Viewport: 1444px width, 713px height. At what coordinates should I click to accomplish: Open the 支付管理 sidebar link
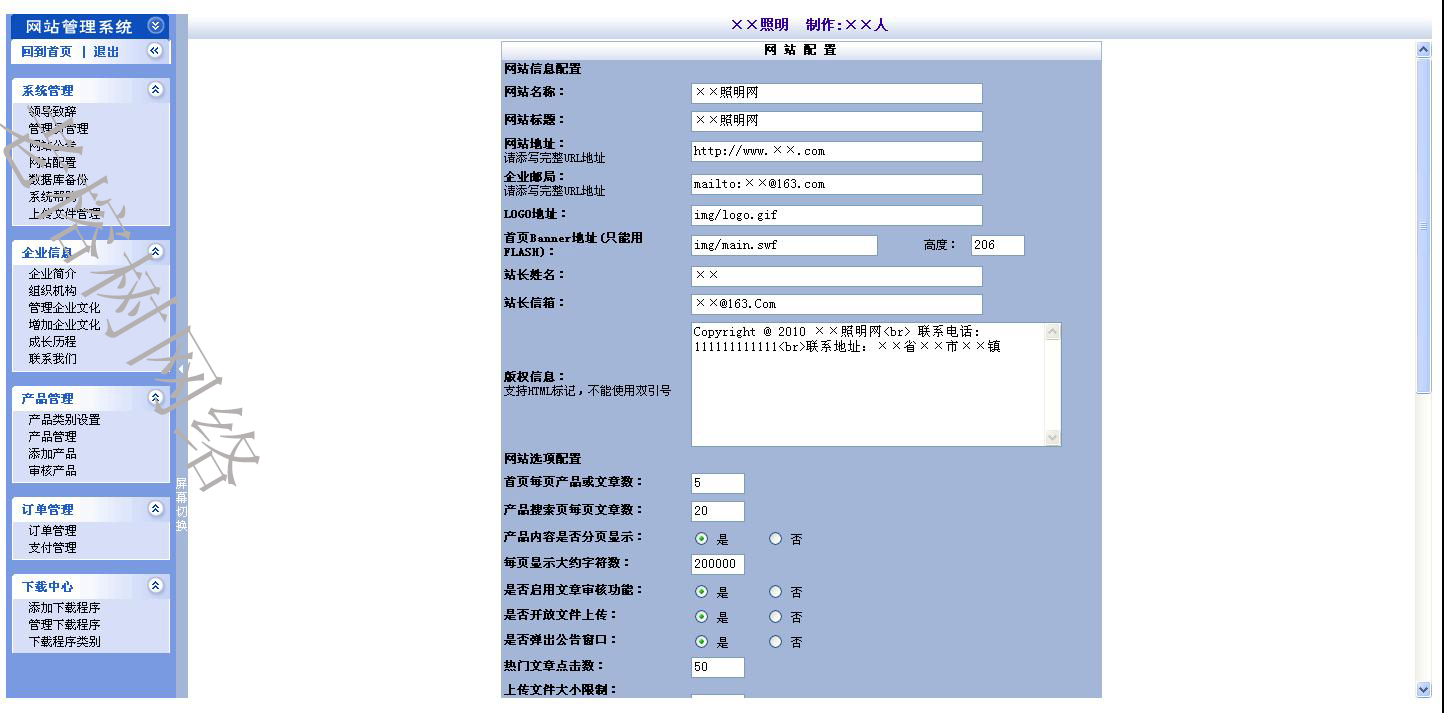tap(52, 548)
